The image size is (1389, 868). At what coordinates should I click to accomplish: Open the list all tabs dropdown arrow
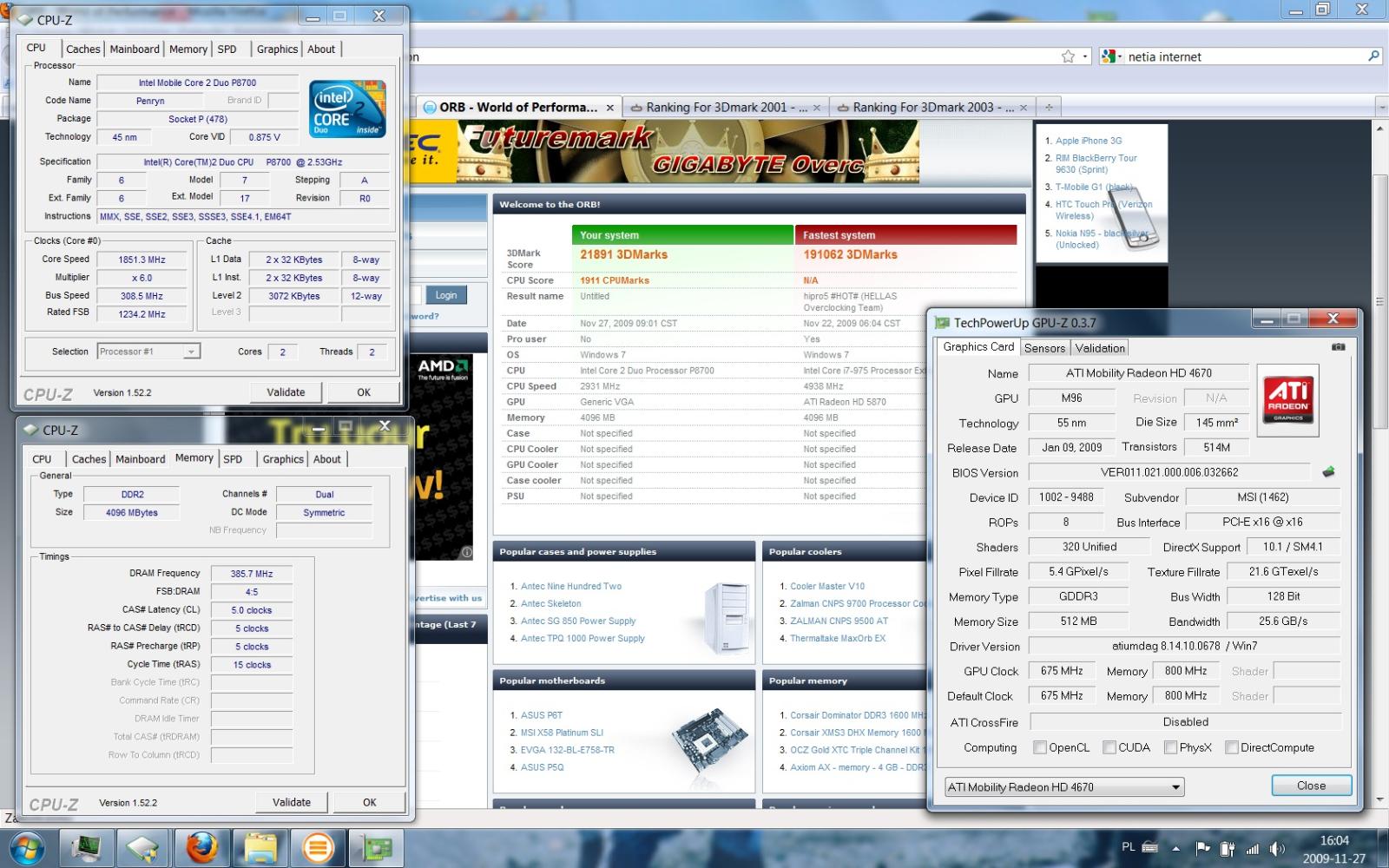(x=1382, y=108)
